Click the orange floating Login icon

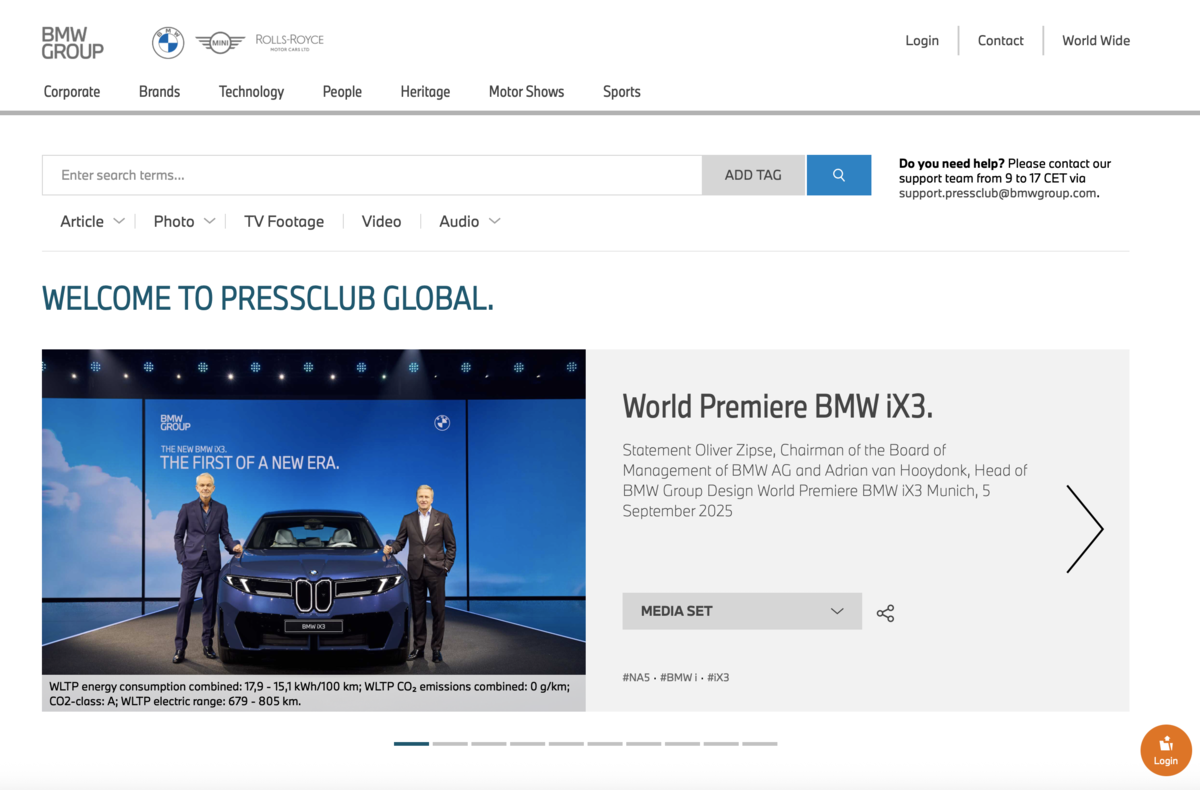pos(1165,750)
